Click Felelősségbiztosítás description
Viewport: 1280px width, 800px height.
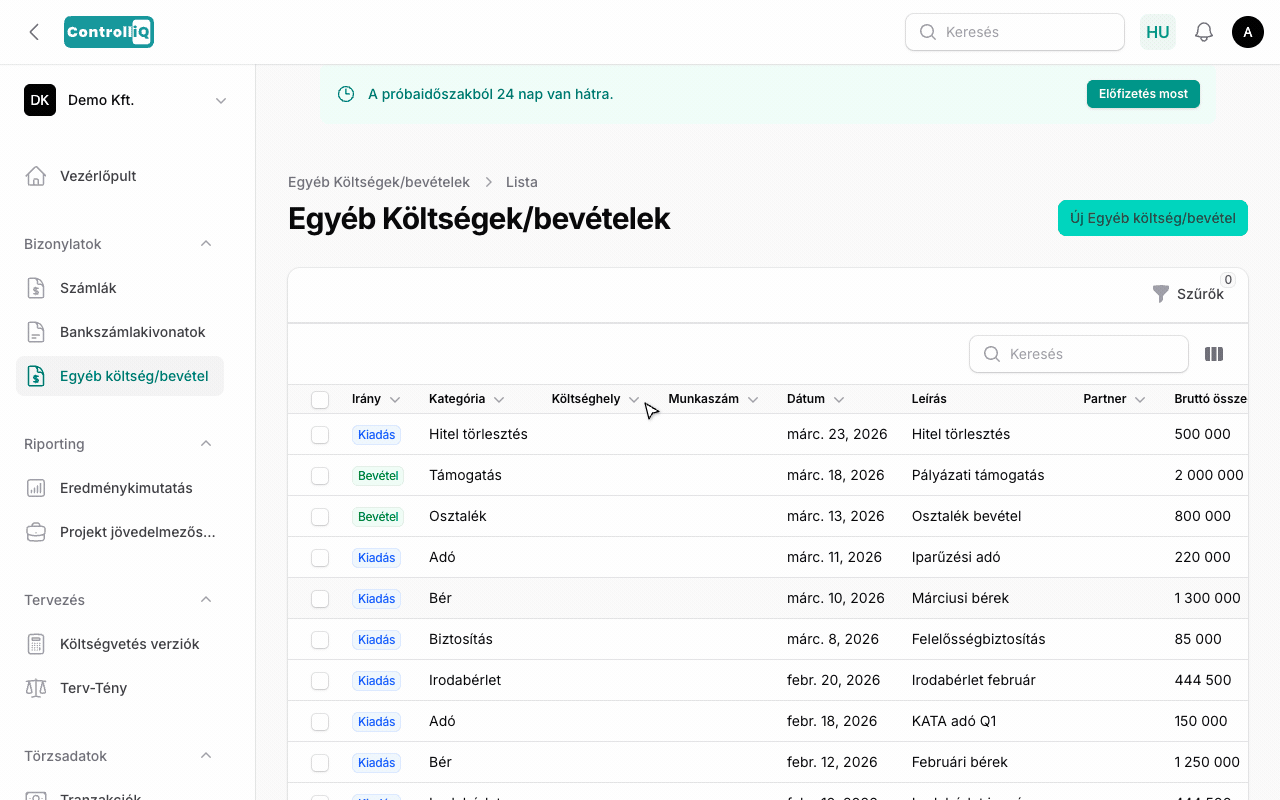(979, 639)
